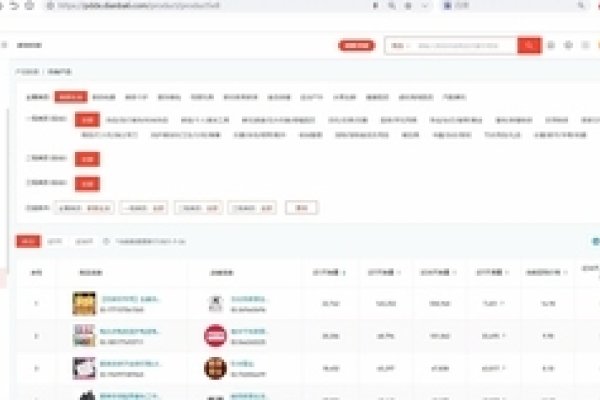
Task: Sort by the second numeric column header arrow
Action: [x=399, y=273]
